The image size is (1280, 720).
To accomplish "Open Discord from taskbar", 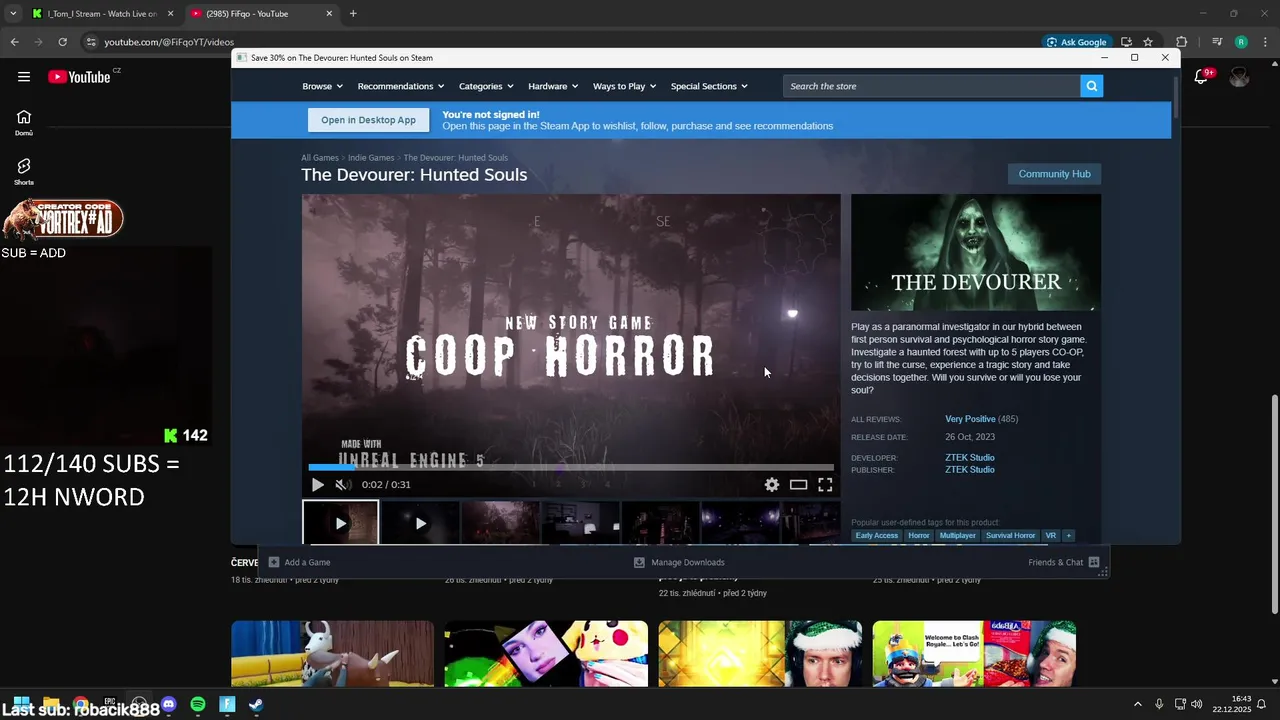I will [168, 705].
